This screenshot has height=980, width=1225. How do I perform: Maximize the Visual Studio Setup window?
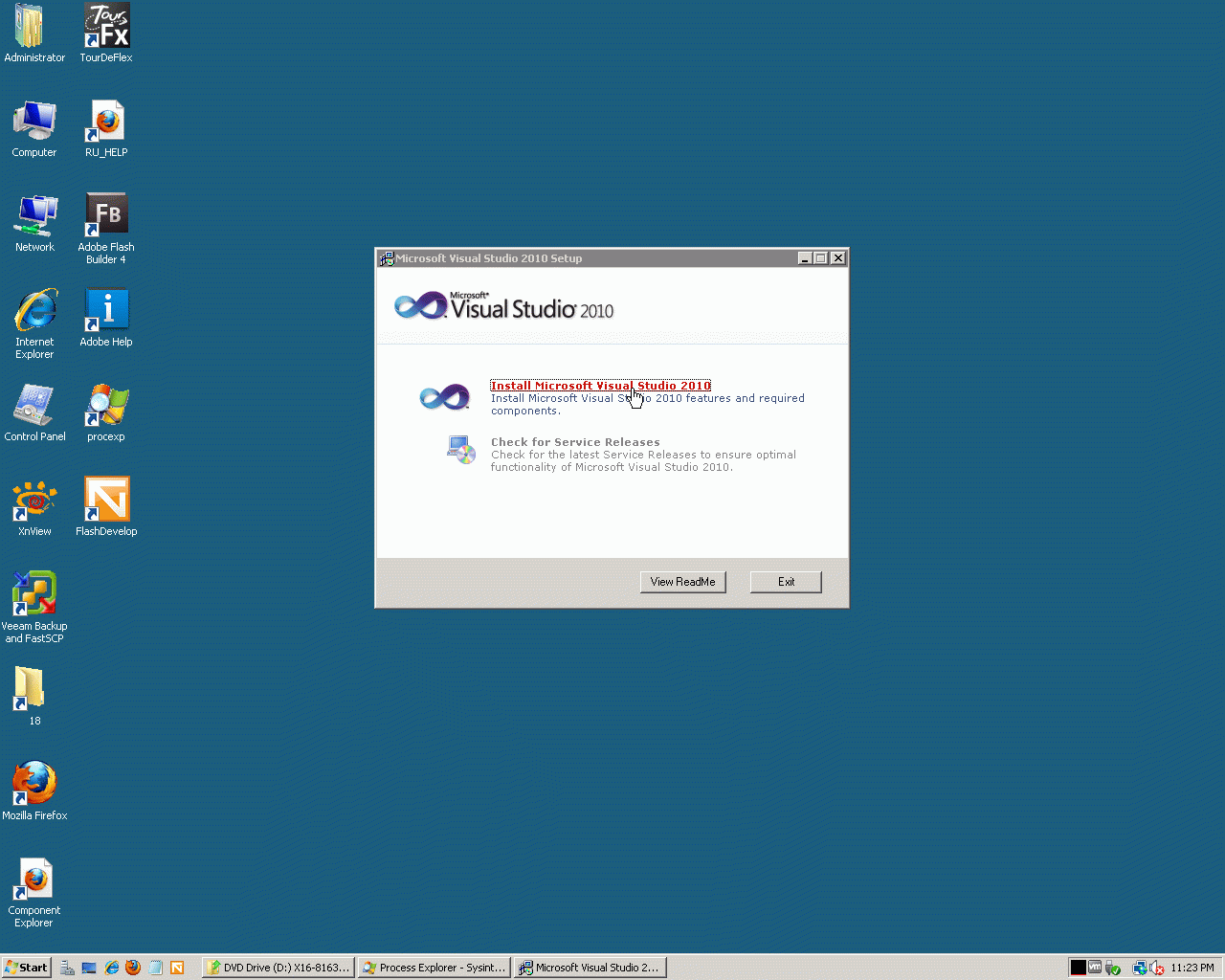point(821,258)
